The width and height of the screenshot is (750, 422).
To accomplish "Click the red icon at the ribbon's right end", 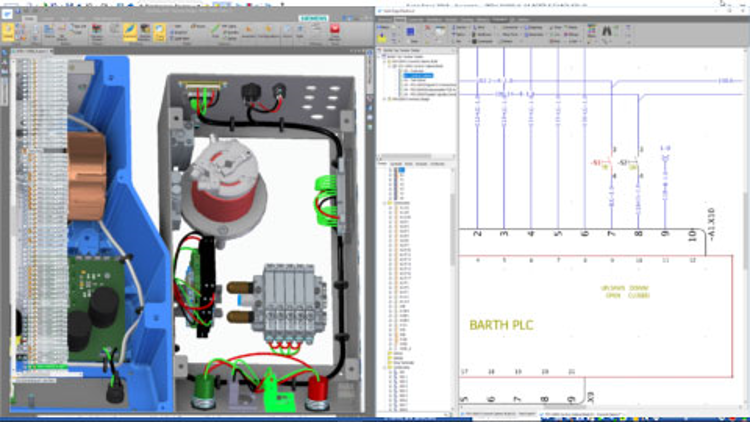I will (335, 30).
